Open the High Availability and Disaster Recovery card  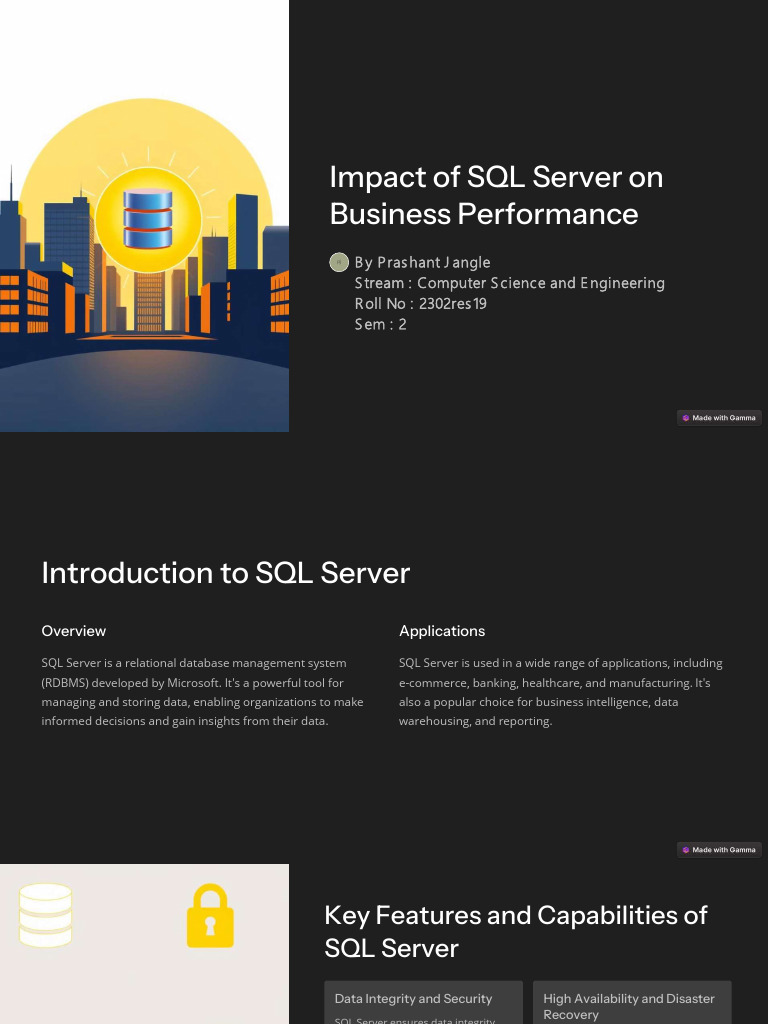[x=632, y=1005]
